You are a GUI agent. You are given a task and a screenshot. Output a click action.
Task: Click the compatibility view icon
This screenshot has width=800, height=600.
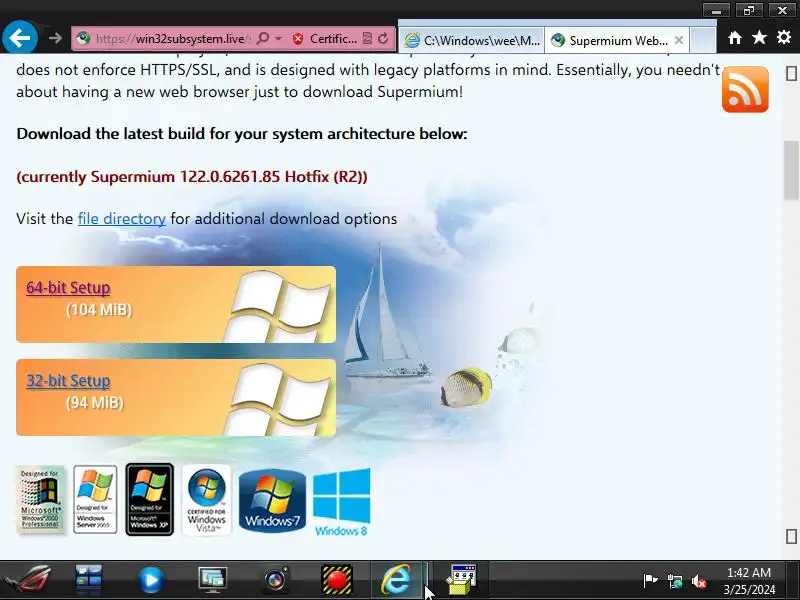tap(367, 38)
